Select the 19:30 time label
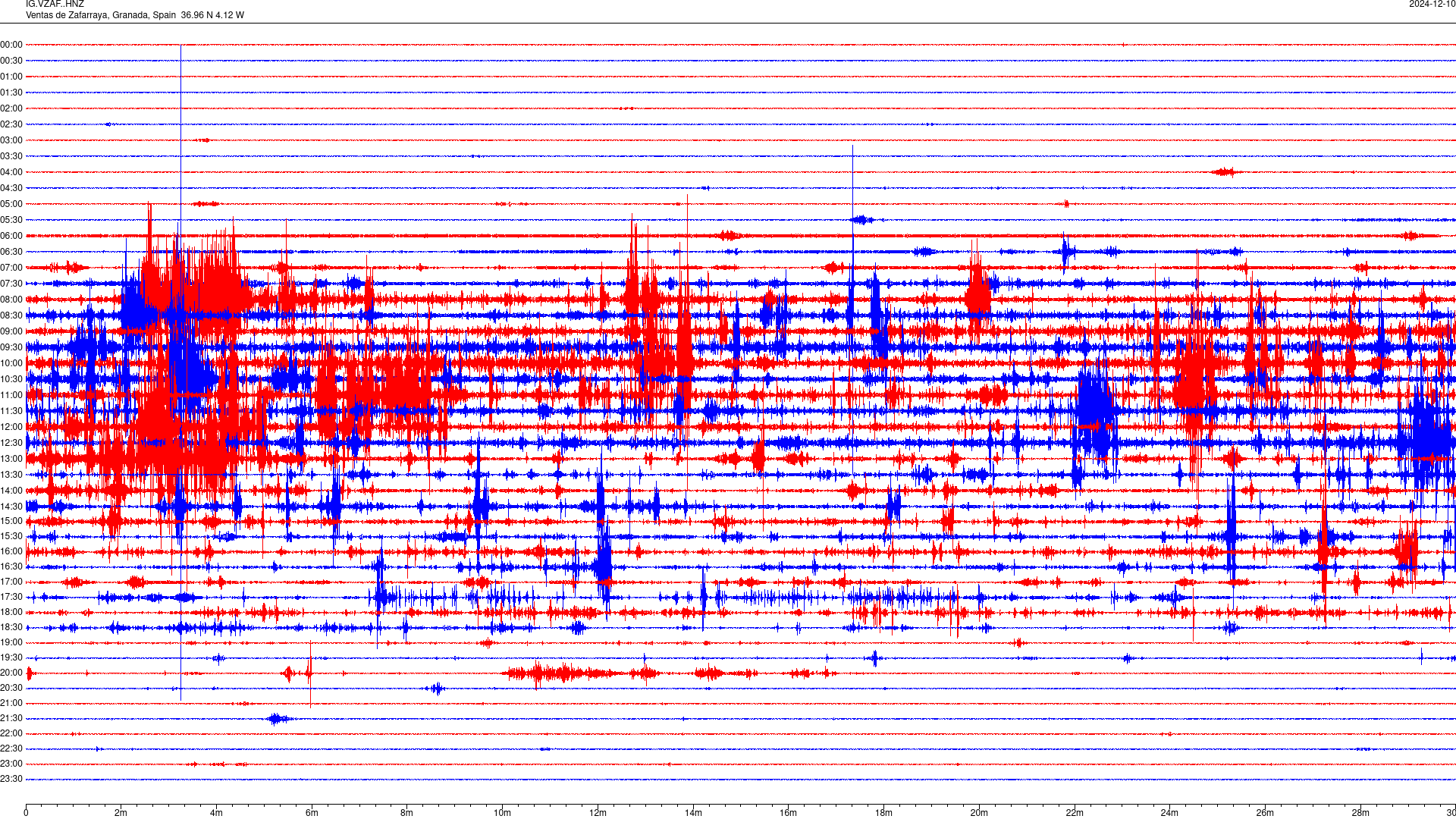This screenshot has height=819, width=1456. pos(11,657)
